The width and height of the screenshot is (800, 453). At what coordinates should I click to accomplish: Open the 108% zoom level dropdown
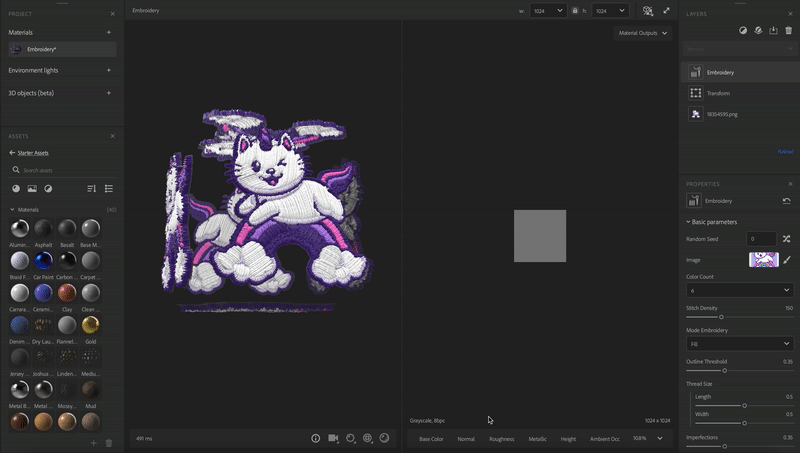point(648,438)
